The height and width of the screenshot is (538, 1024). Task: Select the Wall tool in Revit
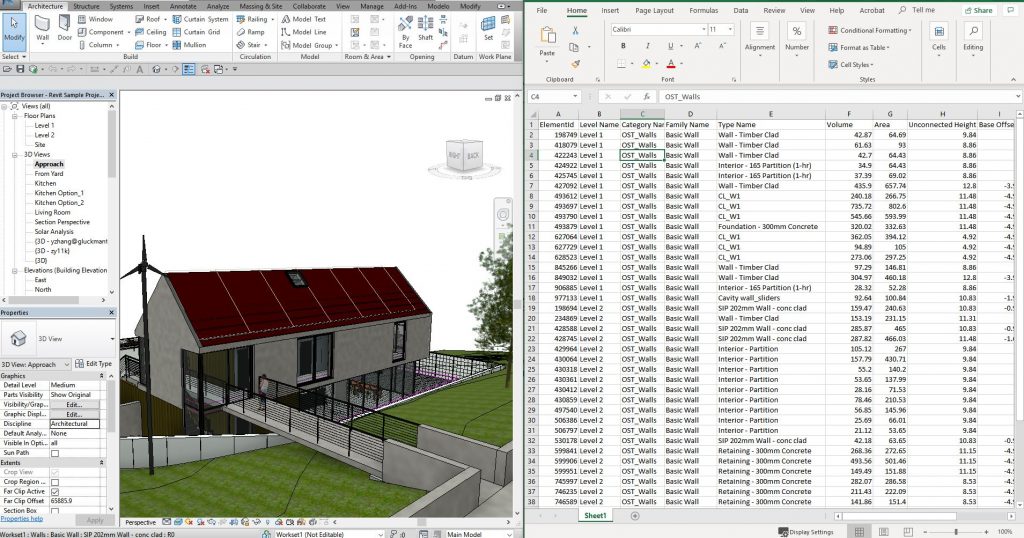pos(42,28)
